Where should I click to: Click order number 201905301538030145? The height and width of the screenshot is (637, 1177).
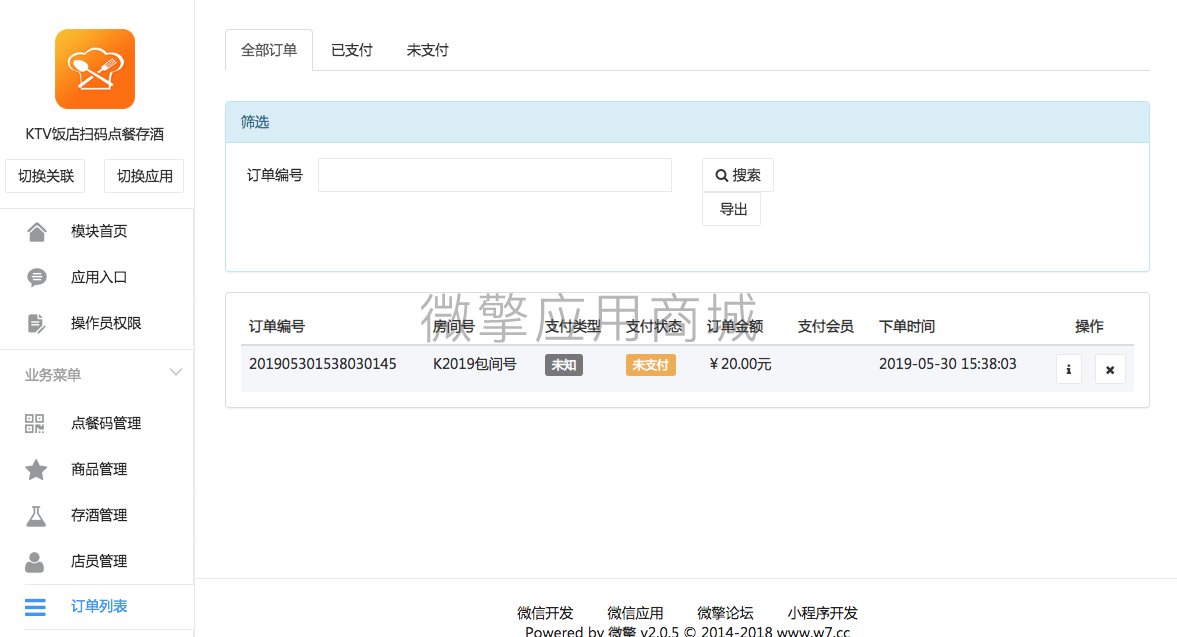click(323, 364)
